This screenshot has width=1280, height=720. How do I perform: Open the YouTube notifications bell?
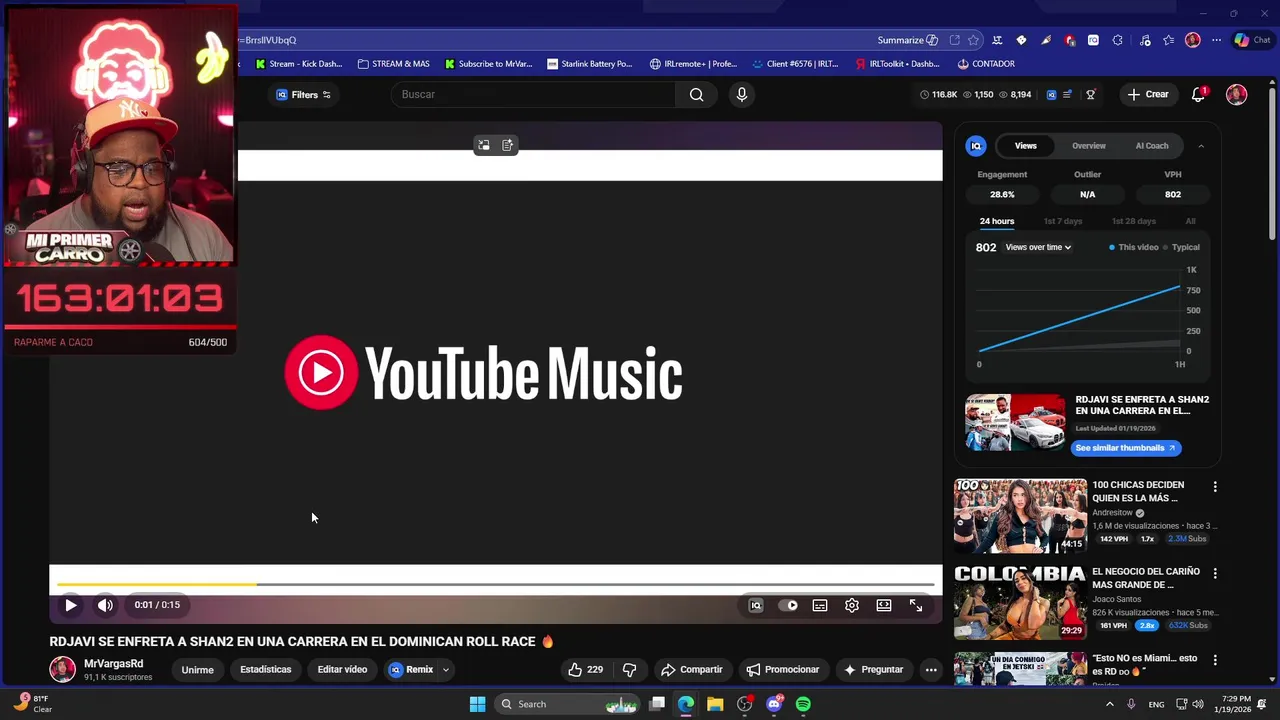[x=1198, y=94]
